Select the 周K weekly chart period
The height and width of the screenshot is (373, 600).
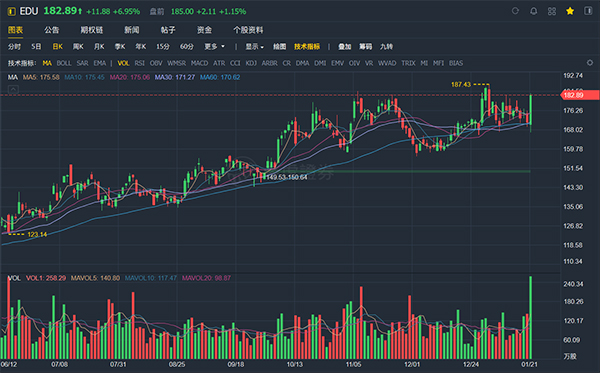[78, 47]
